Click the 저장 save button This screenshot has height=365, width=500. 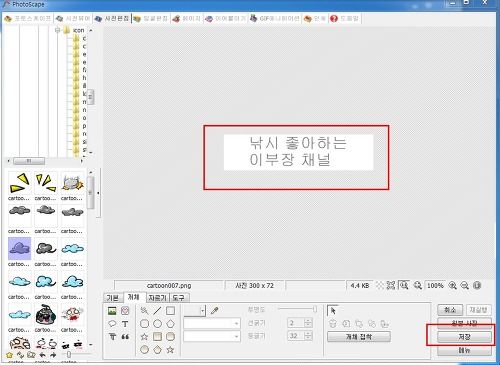[464, 337]
